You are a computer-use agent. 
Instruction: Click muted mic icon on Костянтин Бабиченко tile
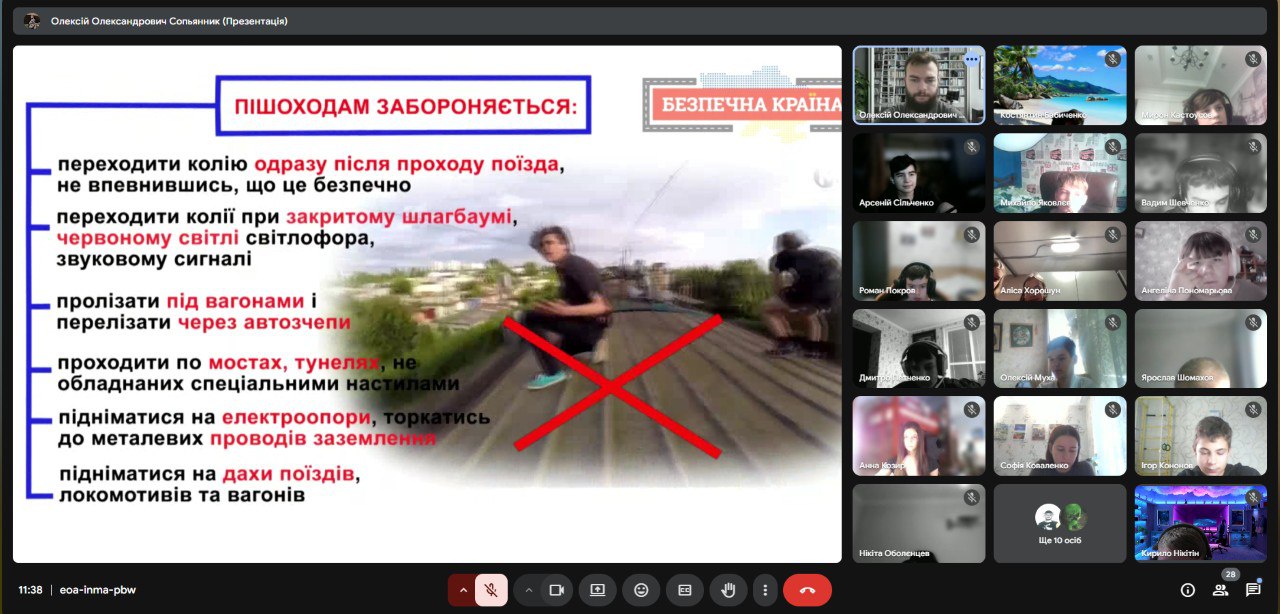[x=1112, y=60]
